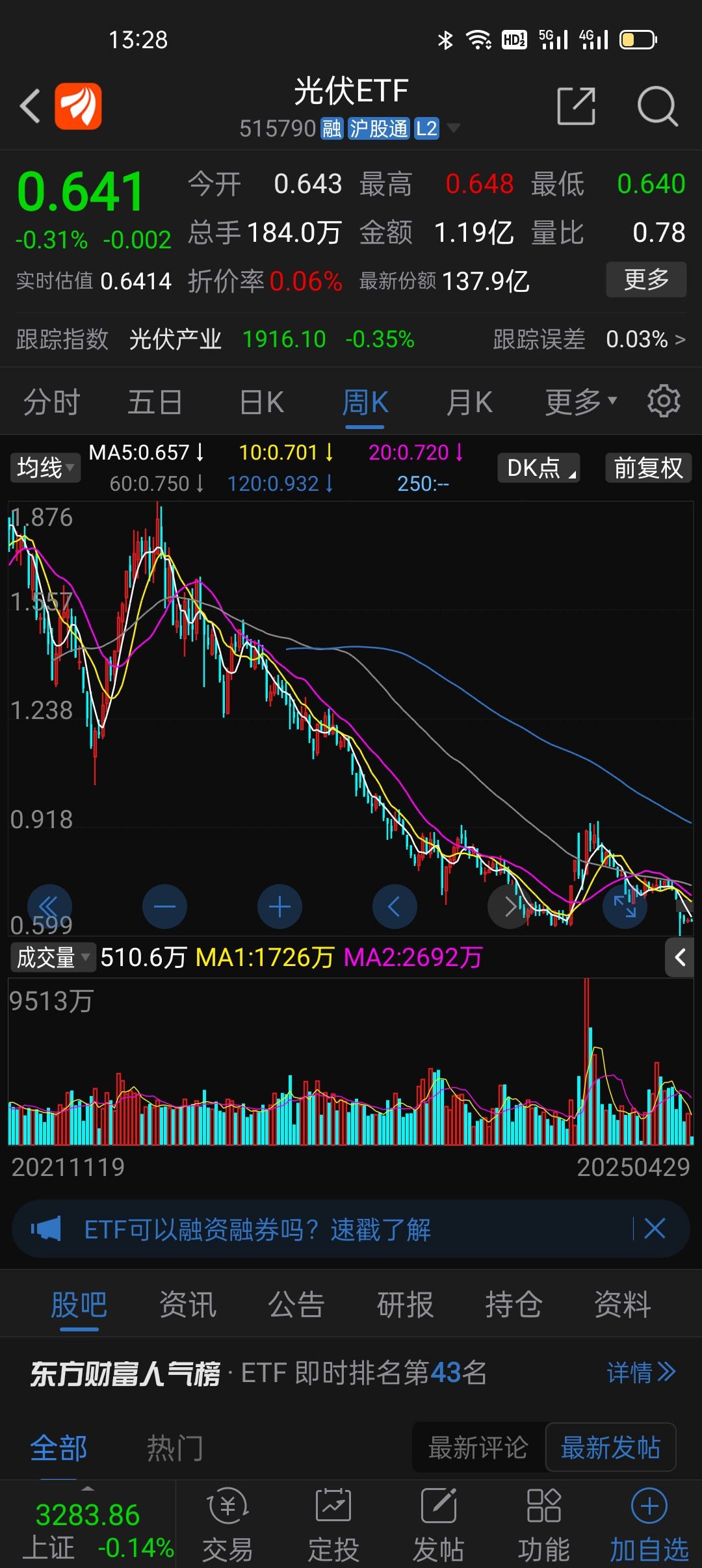Select the 周K chart tab
This screenshot has width=702, height=1568.
[x=365, y=402]
